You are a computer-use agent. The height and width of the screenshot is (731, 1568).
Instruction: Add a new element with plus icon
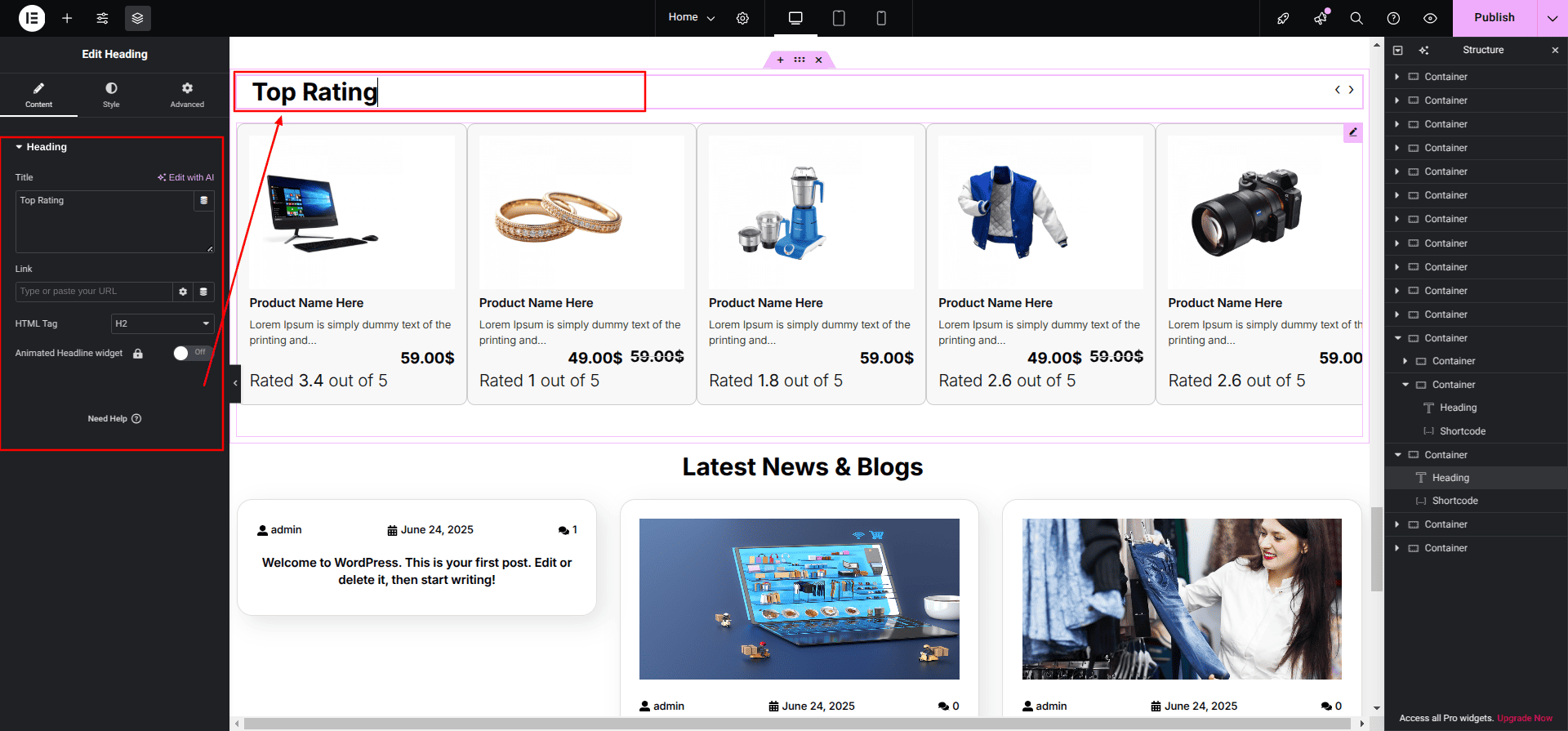pos(67,18)
